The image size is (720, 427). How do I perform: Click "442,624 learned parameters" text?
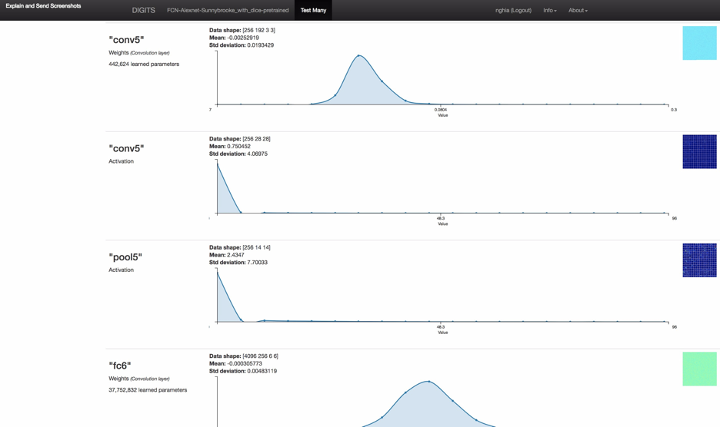[x=144, y=64]
